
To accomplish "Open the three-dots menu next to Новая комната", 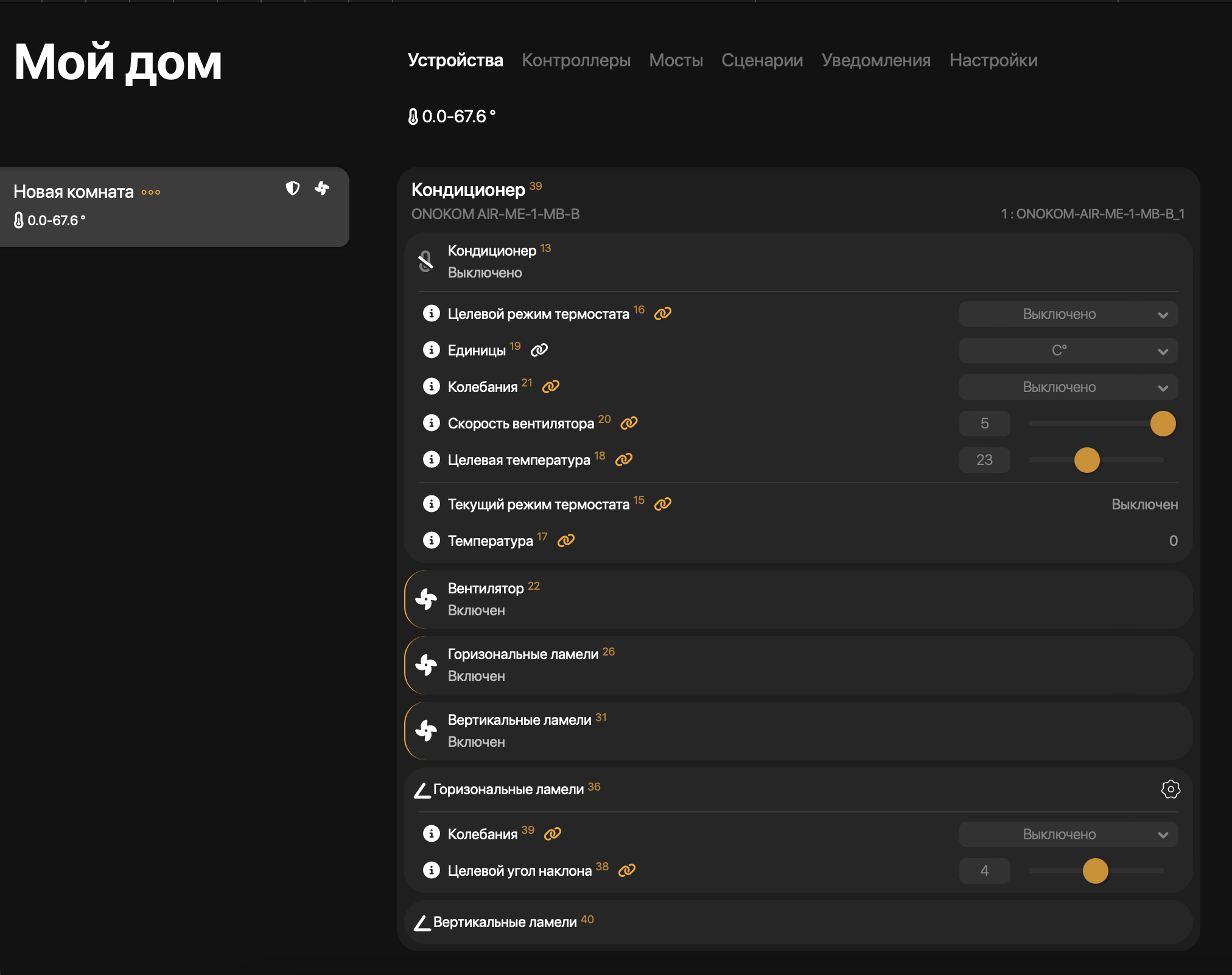I will [151, 192].
